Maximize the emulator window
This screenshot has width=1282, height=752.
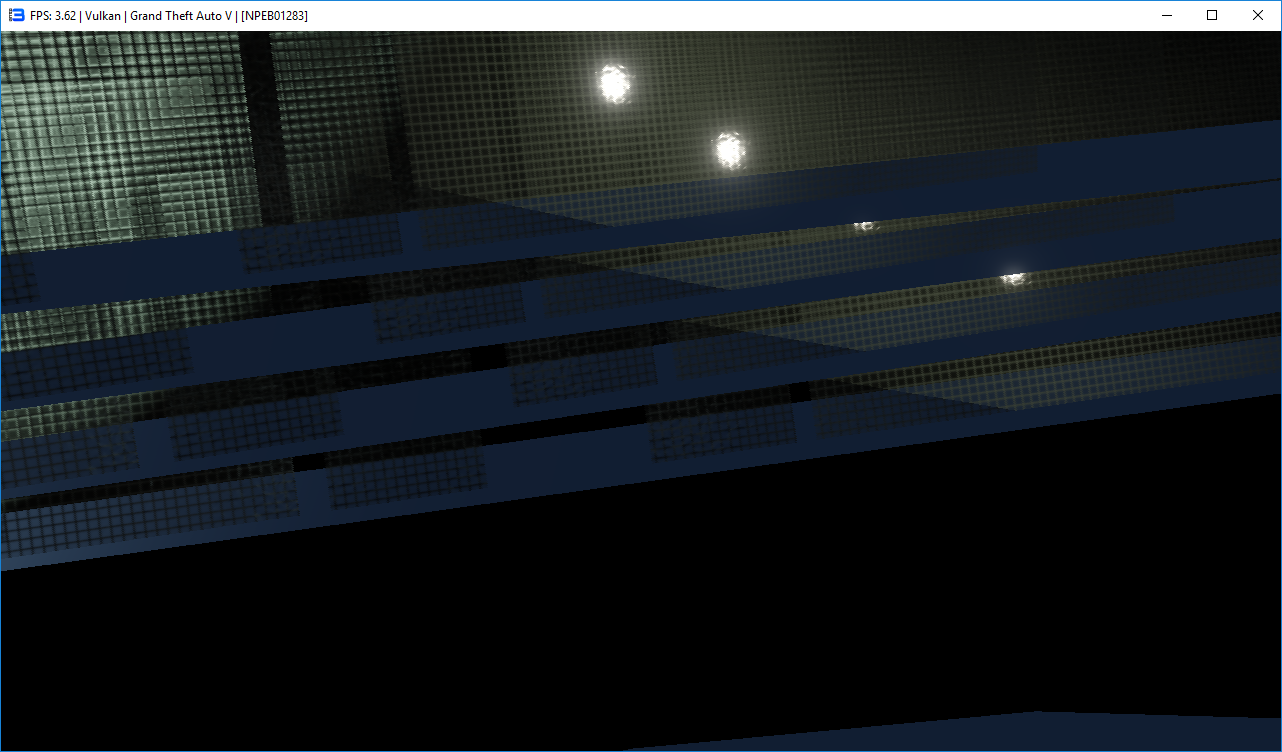click(x=1212, y=15)
